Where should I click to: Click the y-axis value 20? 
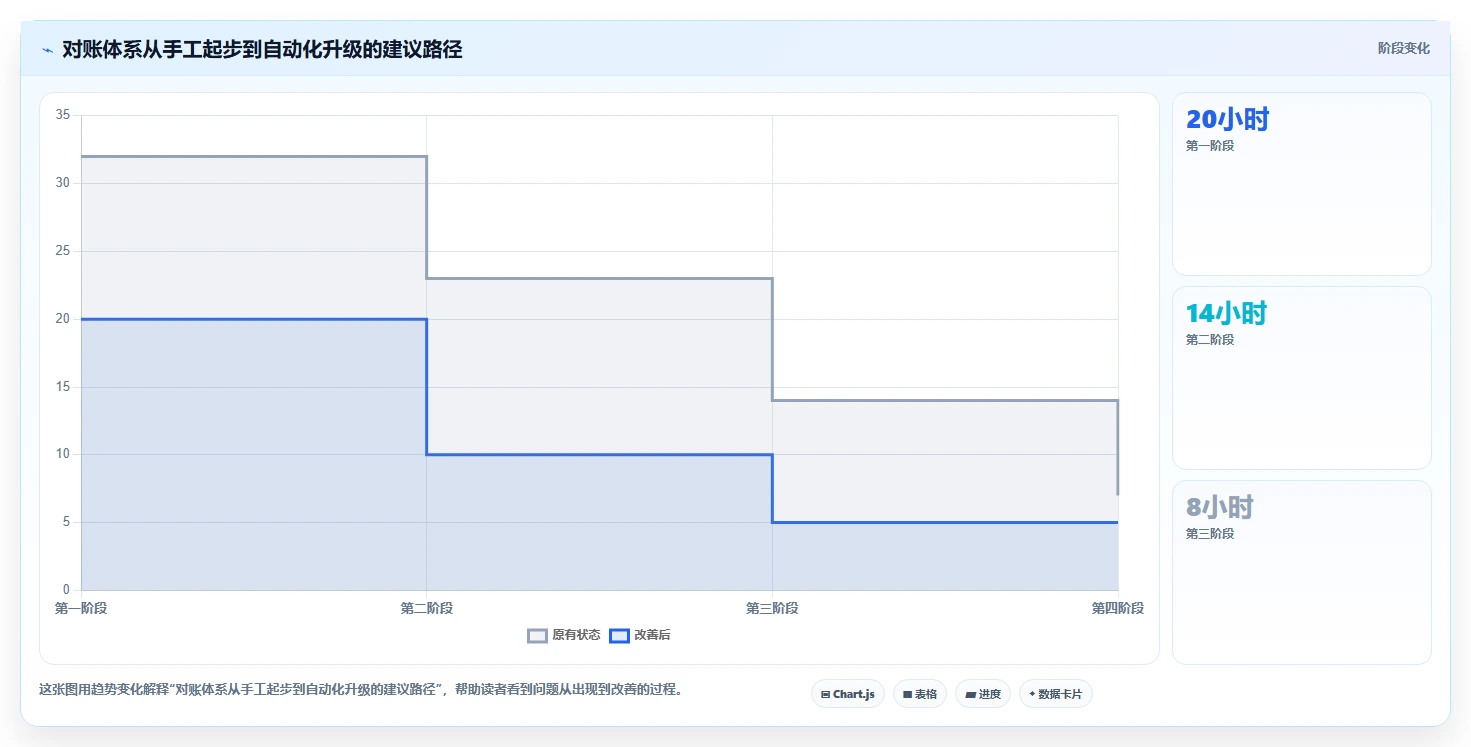point(62,319)
